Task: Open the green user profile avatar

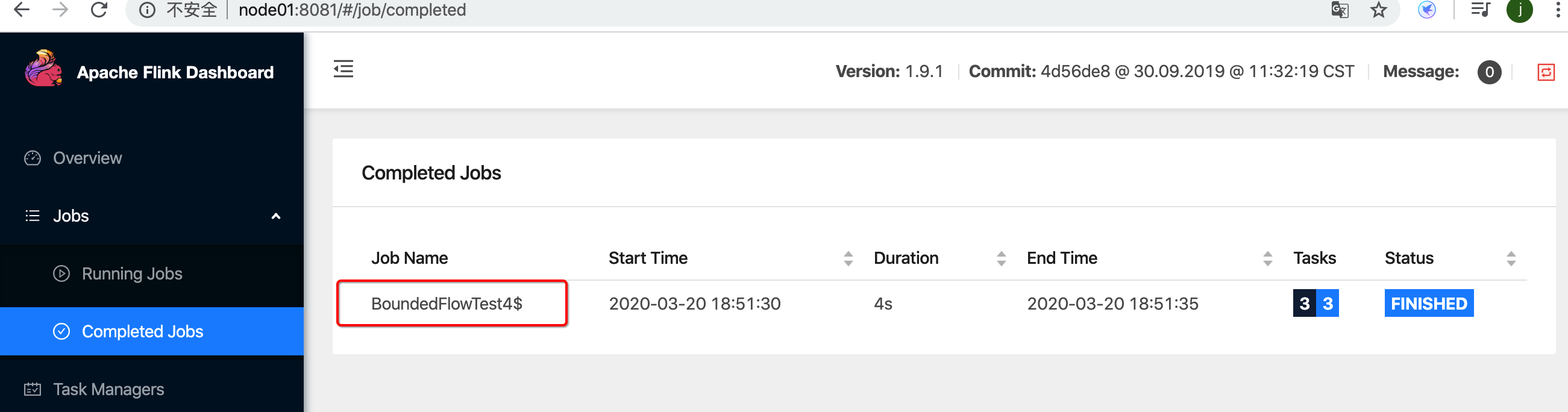Action: click(x=1519, y=10)
